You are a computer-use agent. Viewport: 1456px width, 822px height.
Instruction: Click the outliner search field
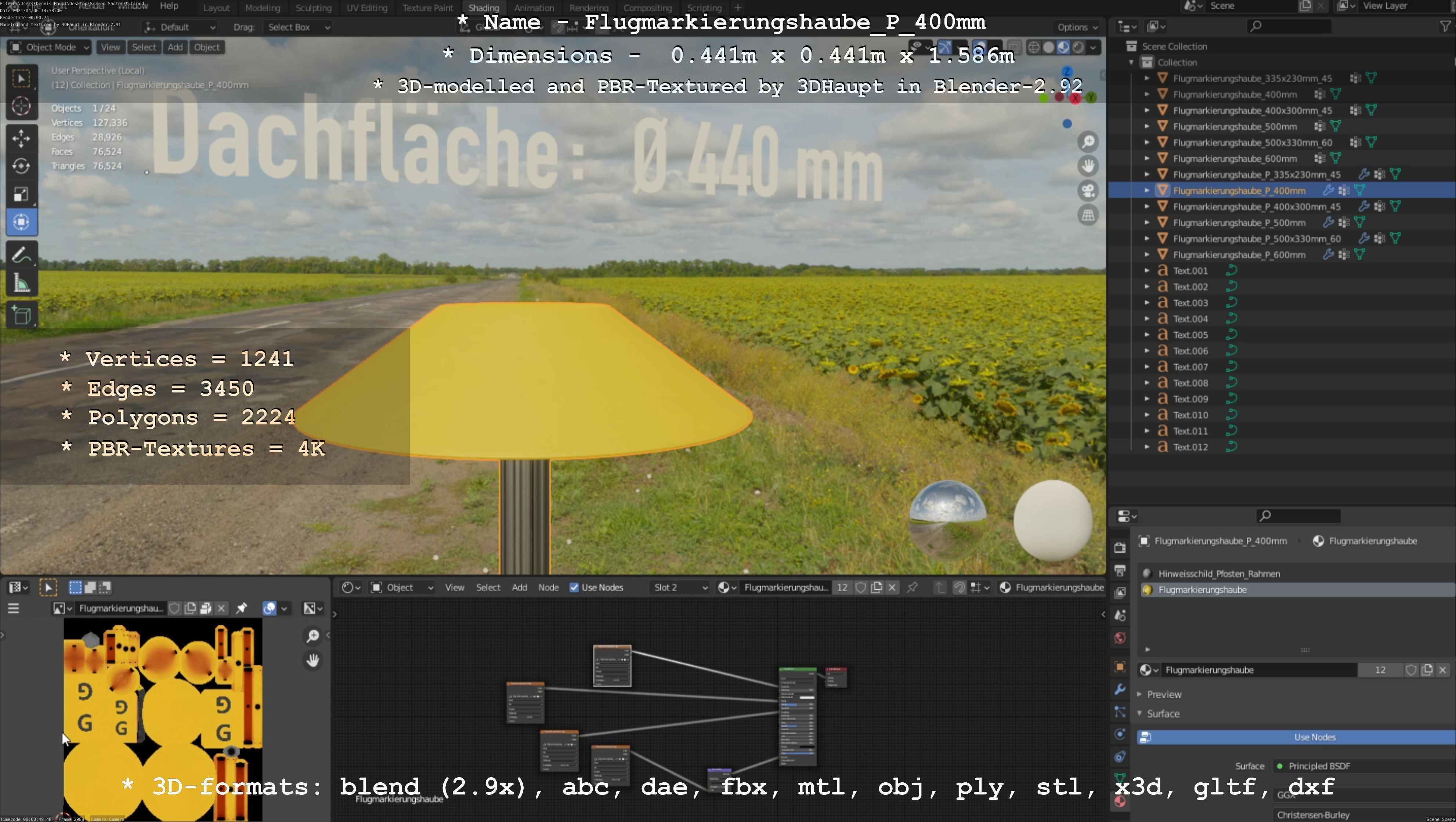pyautogui.click(x=1289, y=26)
